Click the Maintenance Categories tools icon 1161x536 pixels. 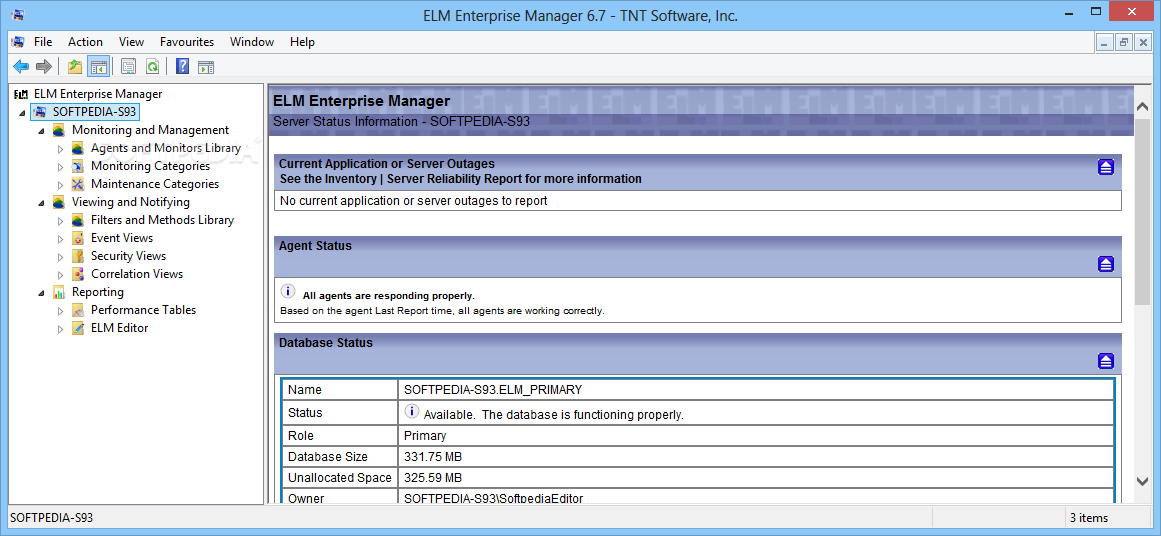(x=78, y=184)
